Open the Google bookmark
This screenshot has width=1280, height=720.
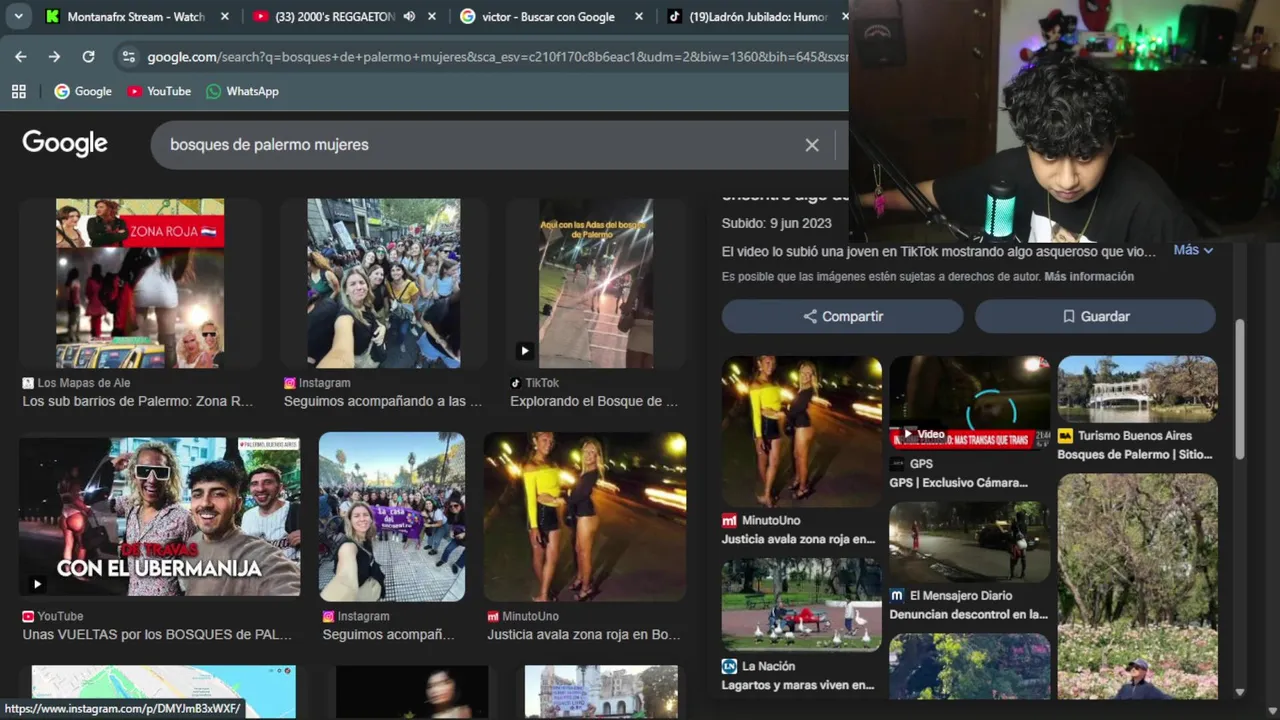click(x=83, y=91)
